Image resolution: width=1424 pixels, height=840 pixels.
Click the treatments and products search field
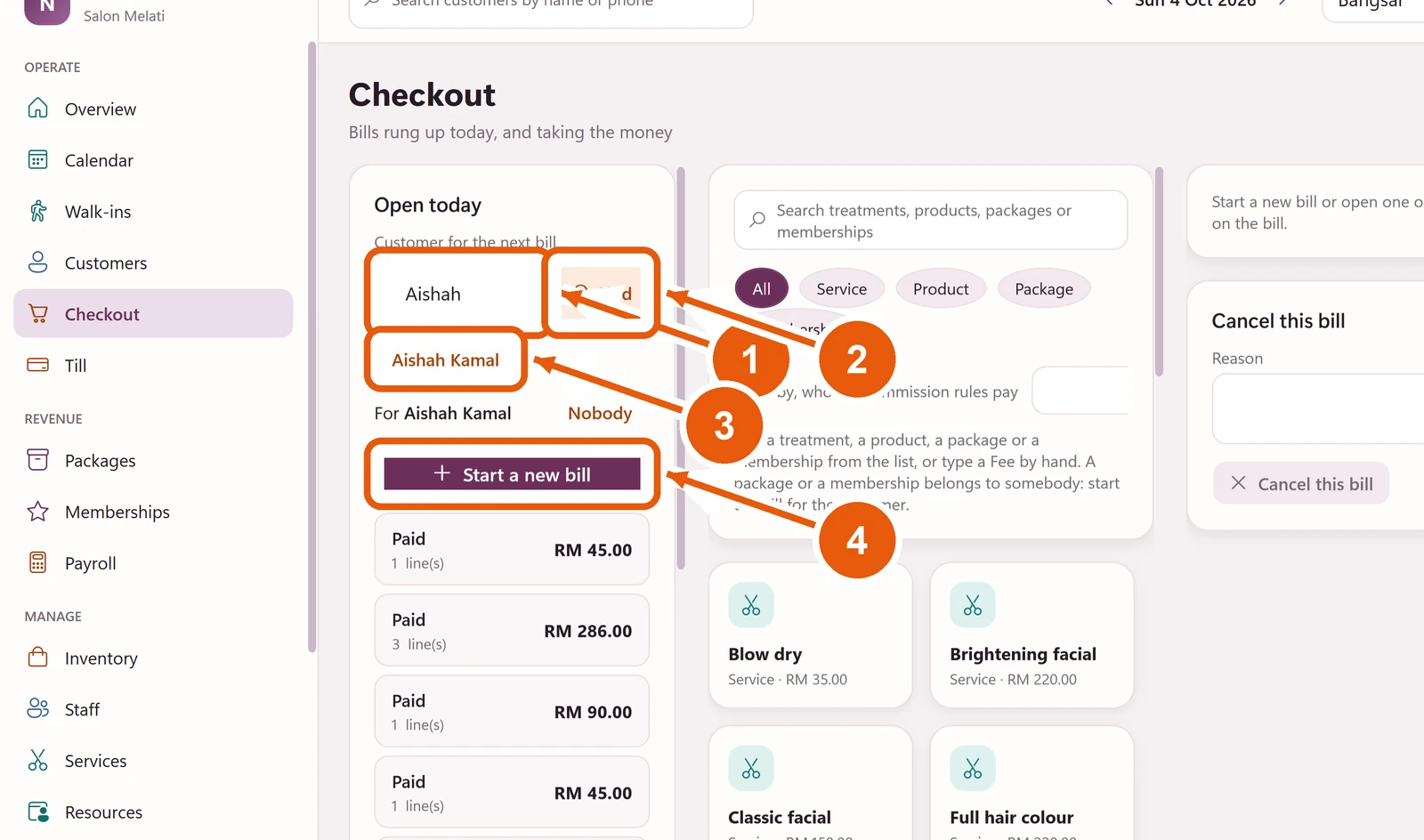coord(930,221)
